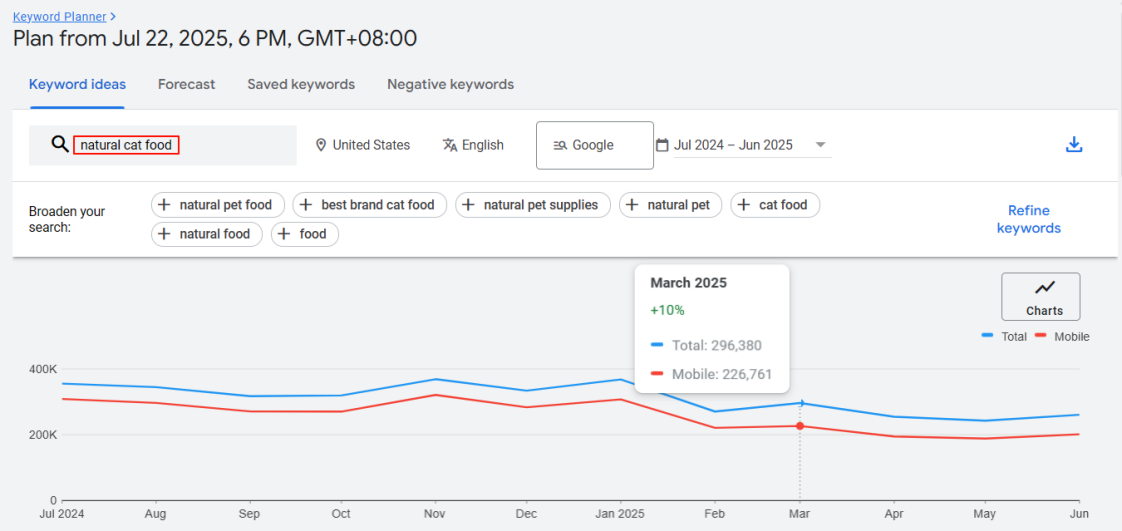Open the Google search network selector
Screen dimensions: 1122x531
click(595, 146)
